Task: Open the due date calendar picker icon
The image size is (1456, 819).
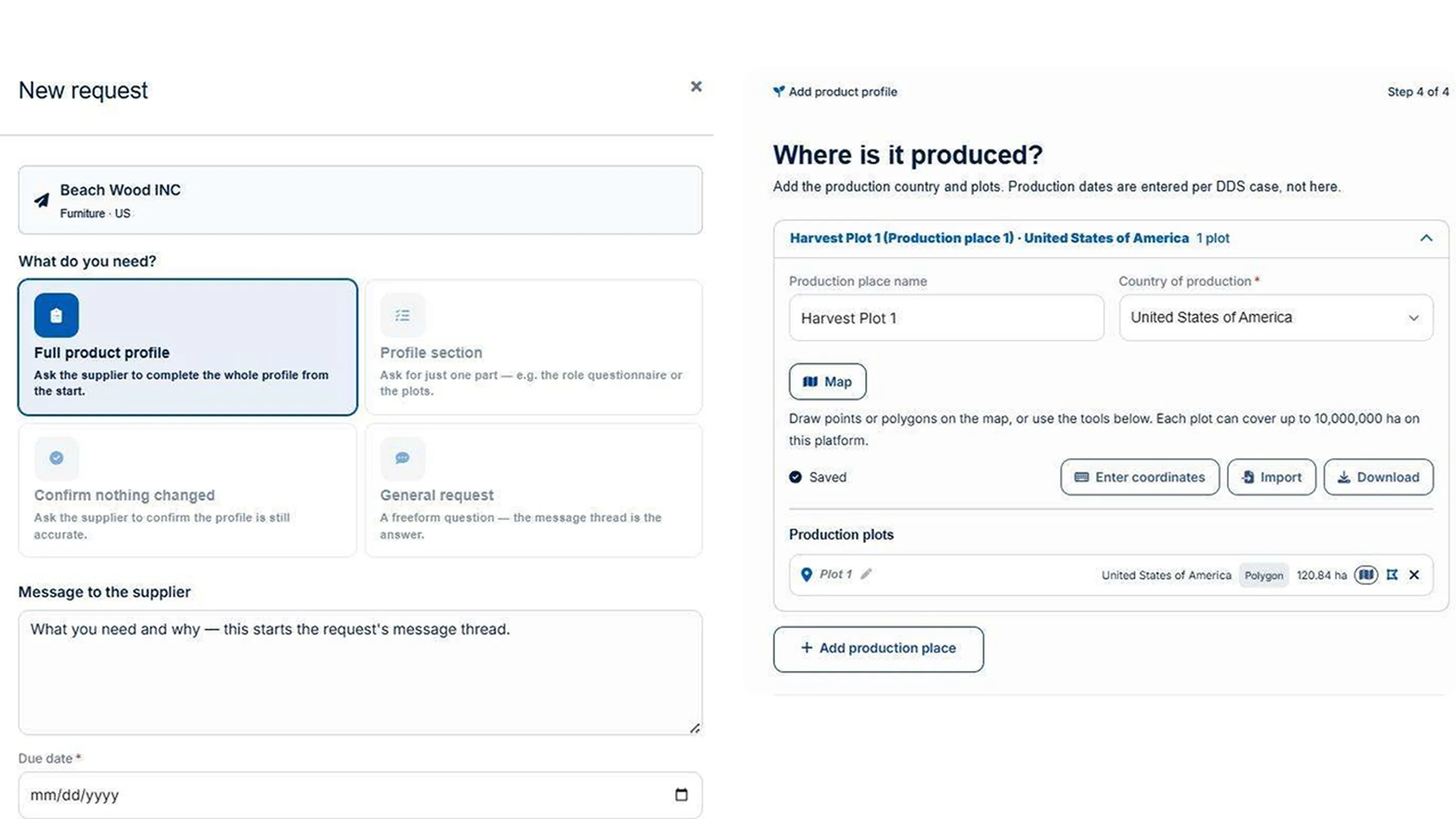Action: pyautogui.click(x=681, y=795)
